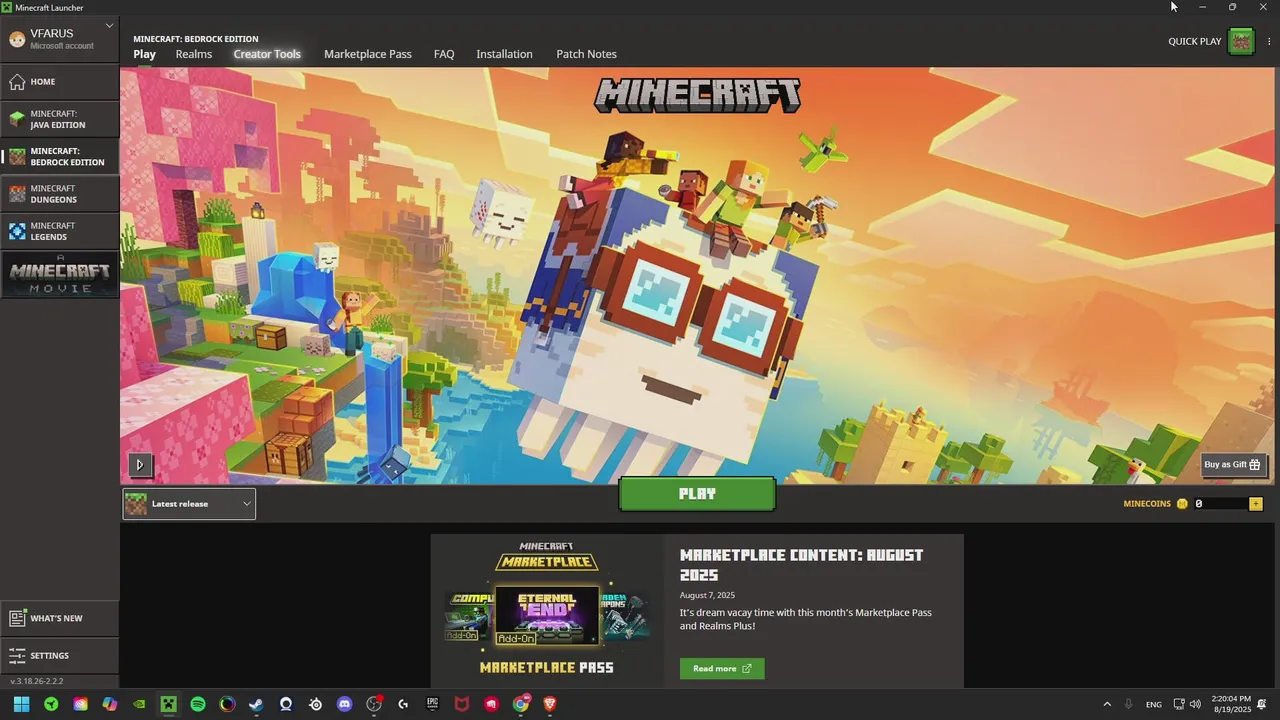
Task: Select Minecraft: Bedrock Edition in sidebar
Action: point(60,157)
